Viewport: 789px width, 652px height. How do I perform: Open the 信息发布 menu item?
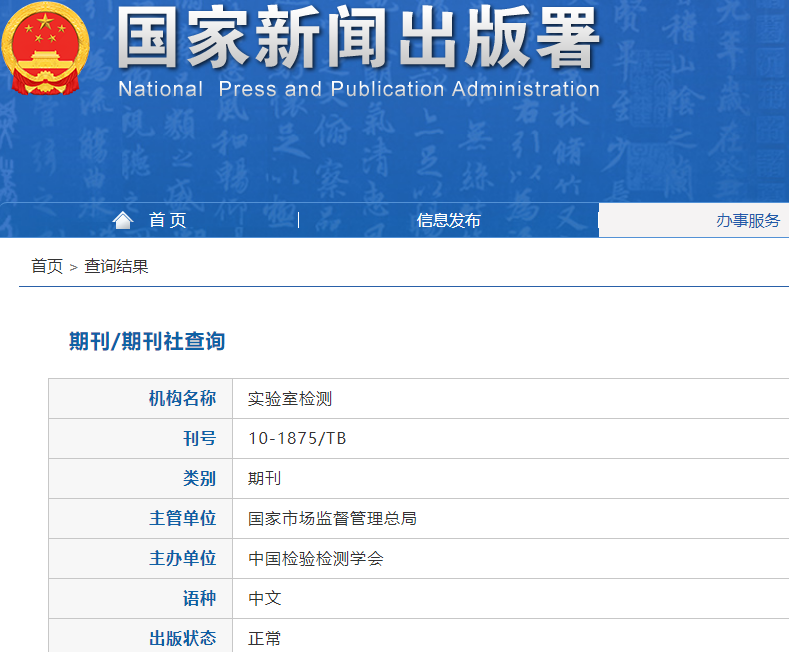tap(448, 220)
